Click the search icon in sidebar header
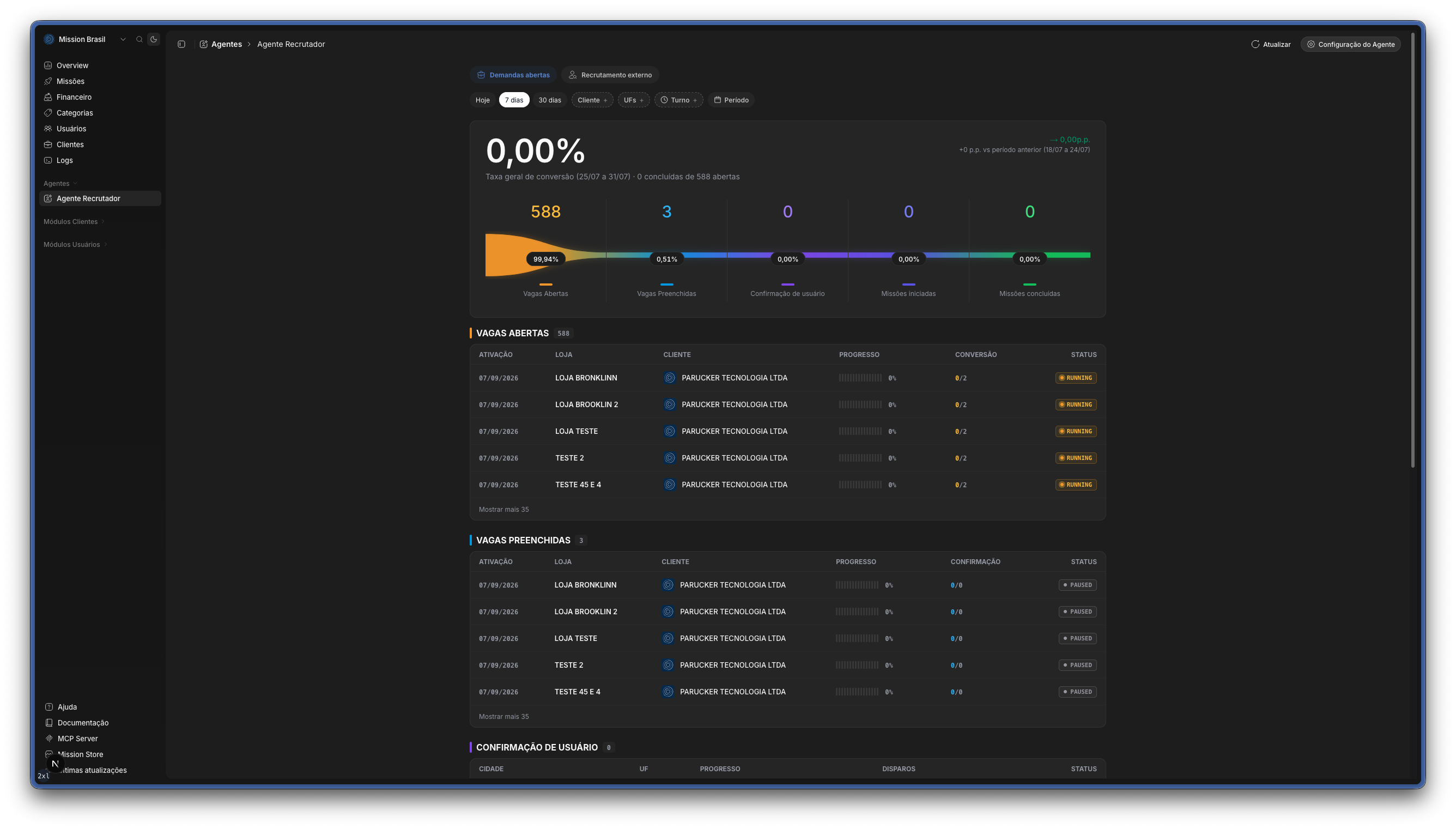1456x829 pixels. [x=139, y=39]
